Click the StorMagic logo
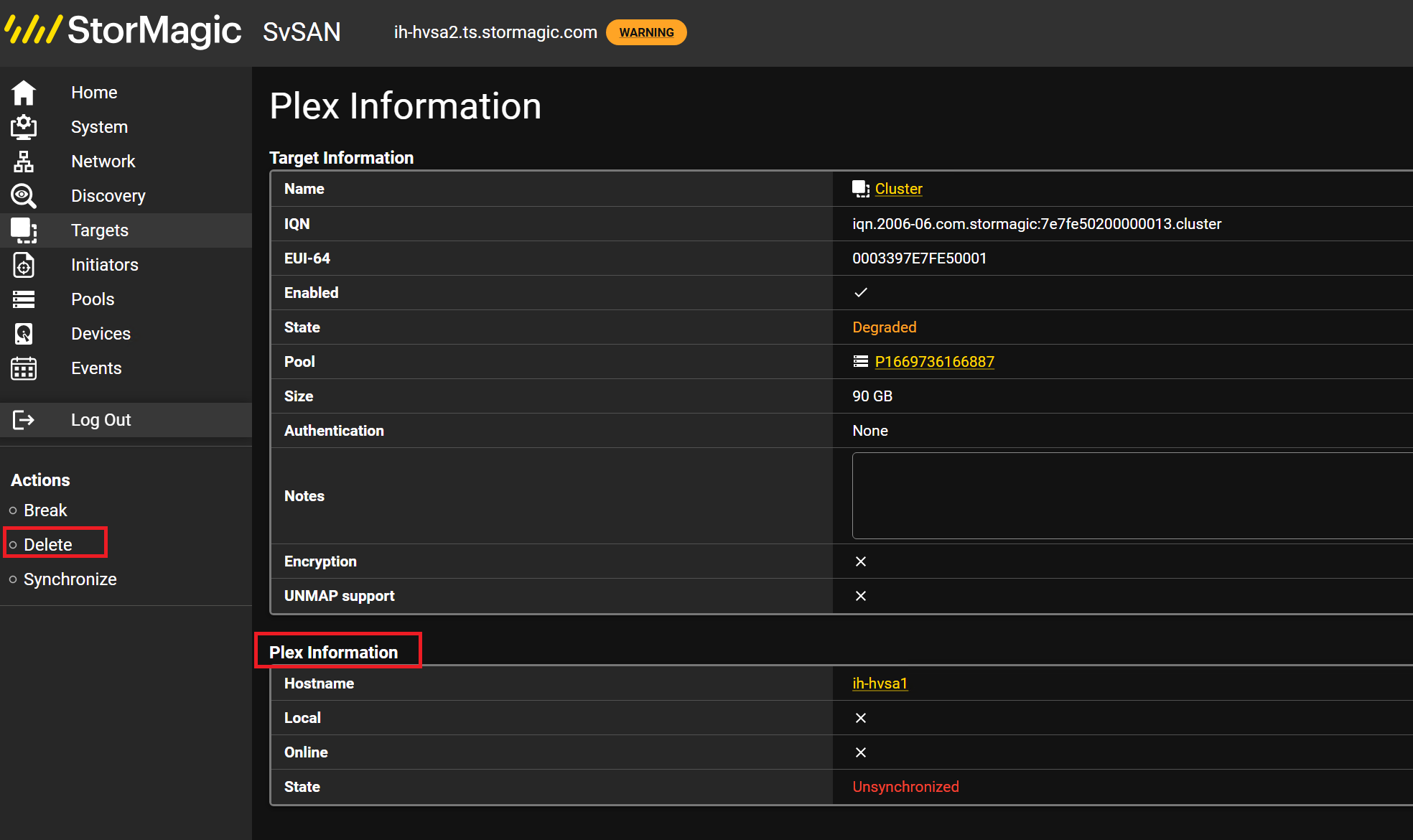The height and width of the screenshot is (840, 1413). (123, 31)
